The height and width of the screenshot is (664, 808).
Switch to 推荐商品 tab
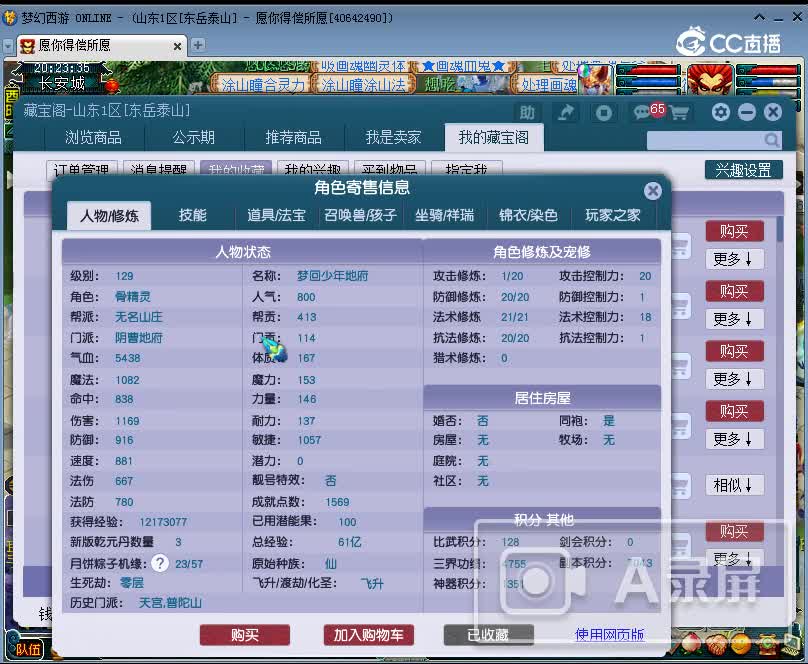coord(293,138)
